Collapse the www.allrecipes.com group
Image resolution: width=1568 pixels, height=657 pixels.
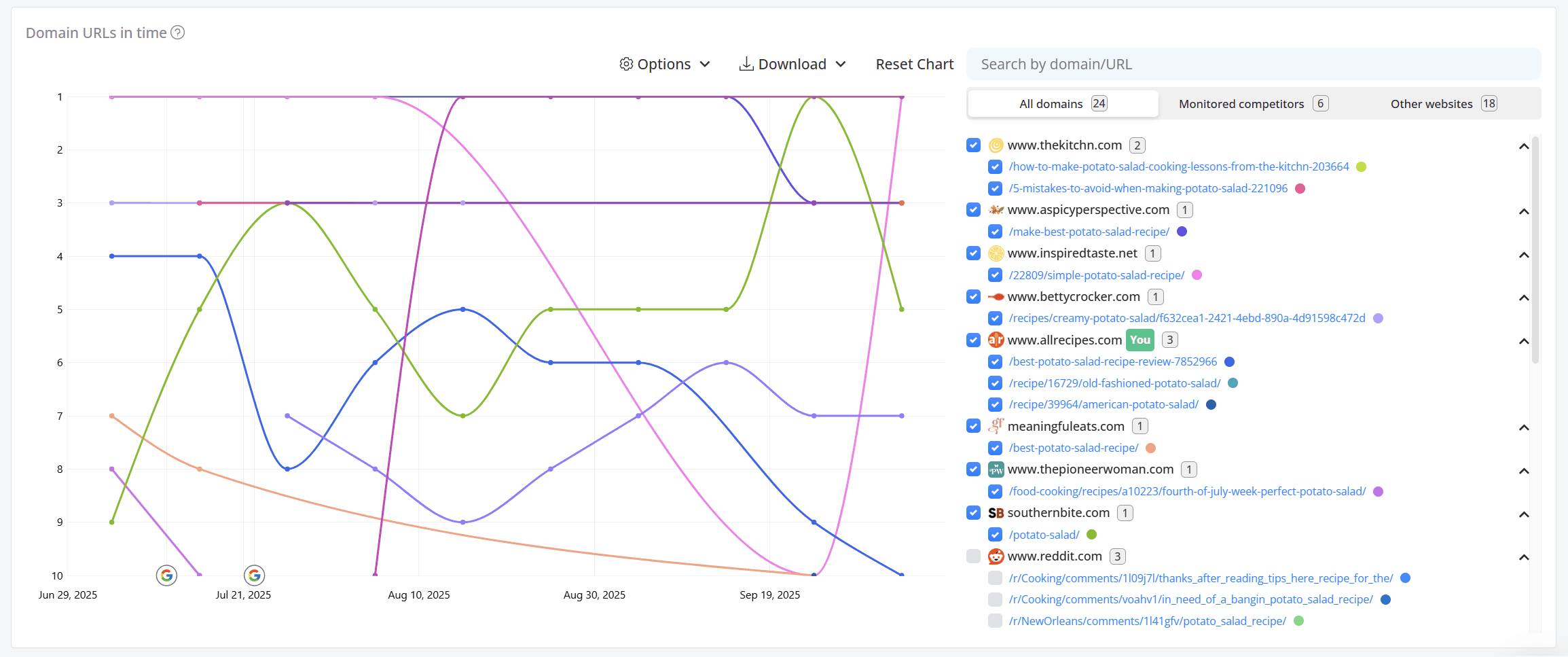click(1524, 341)
